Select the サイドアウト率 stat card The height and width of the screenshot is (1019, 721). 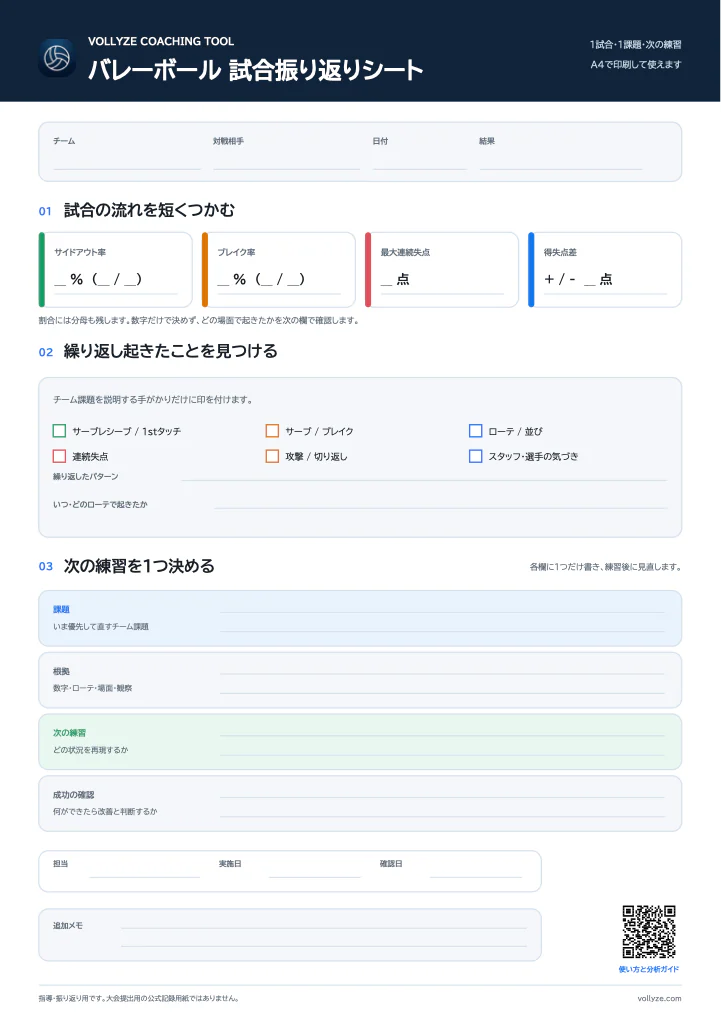pos(116,270)
